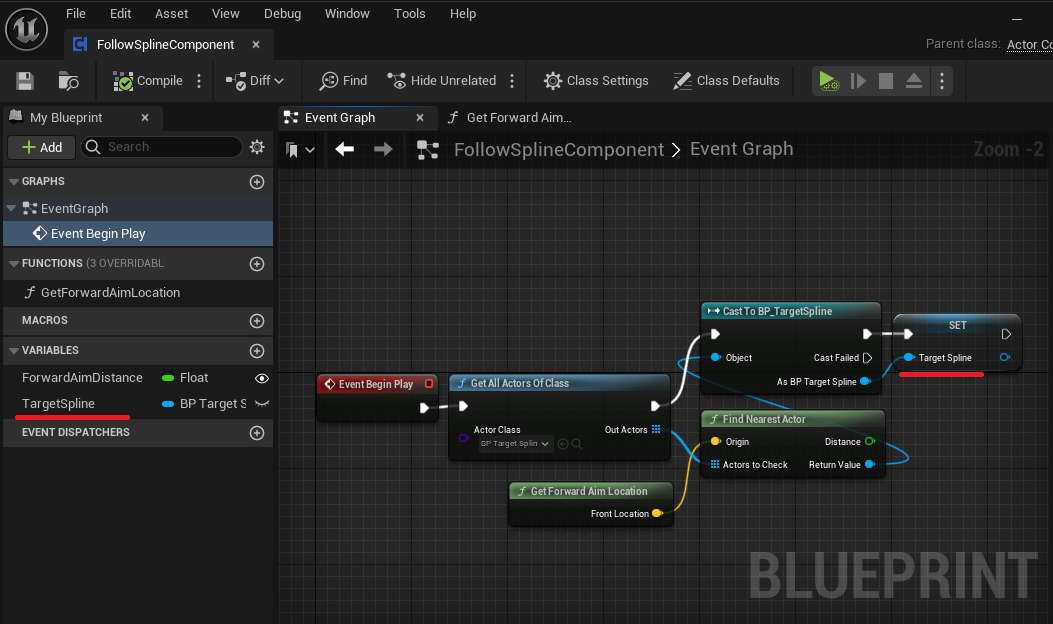Viewport: 1053px width, 624px height.
Task: Open the Edit menu
Action: coord(120,13)
